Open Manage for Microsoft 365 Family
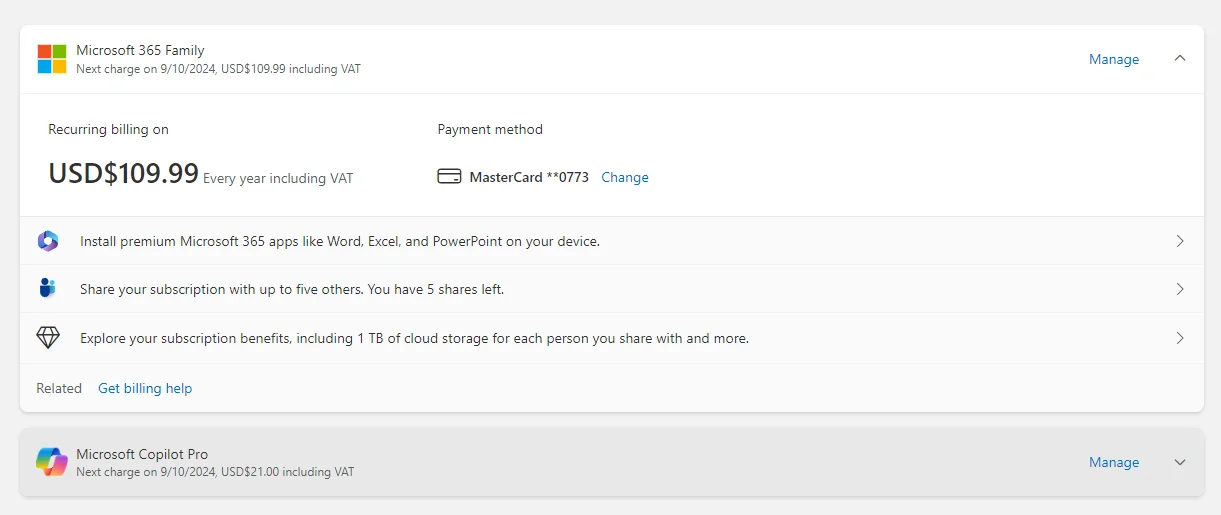The width and height of the screenshot is (1221, 515). coord(1114,59)
